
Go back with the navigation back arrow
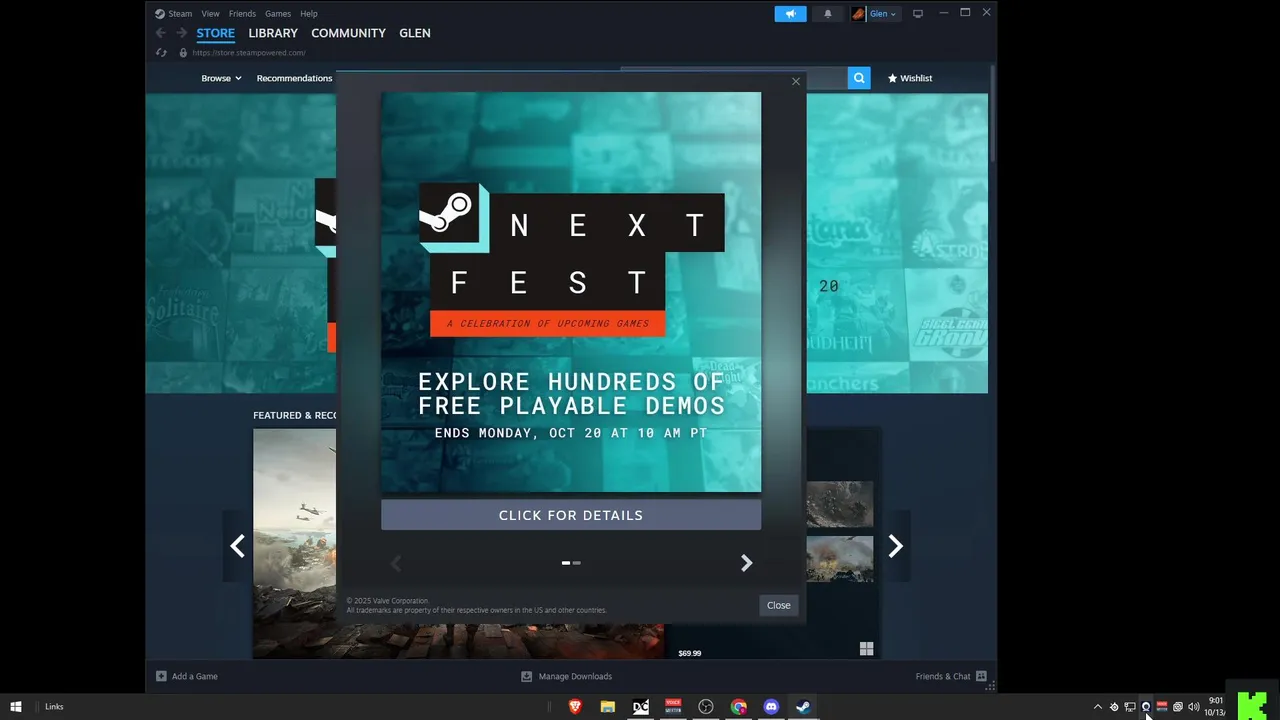162,33
